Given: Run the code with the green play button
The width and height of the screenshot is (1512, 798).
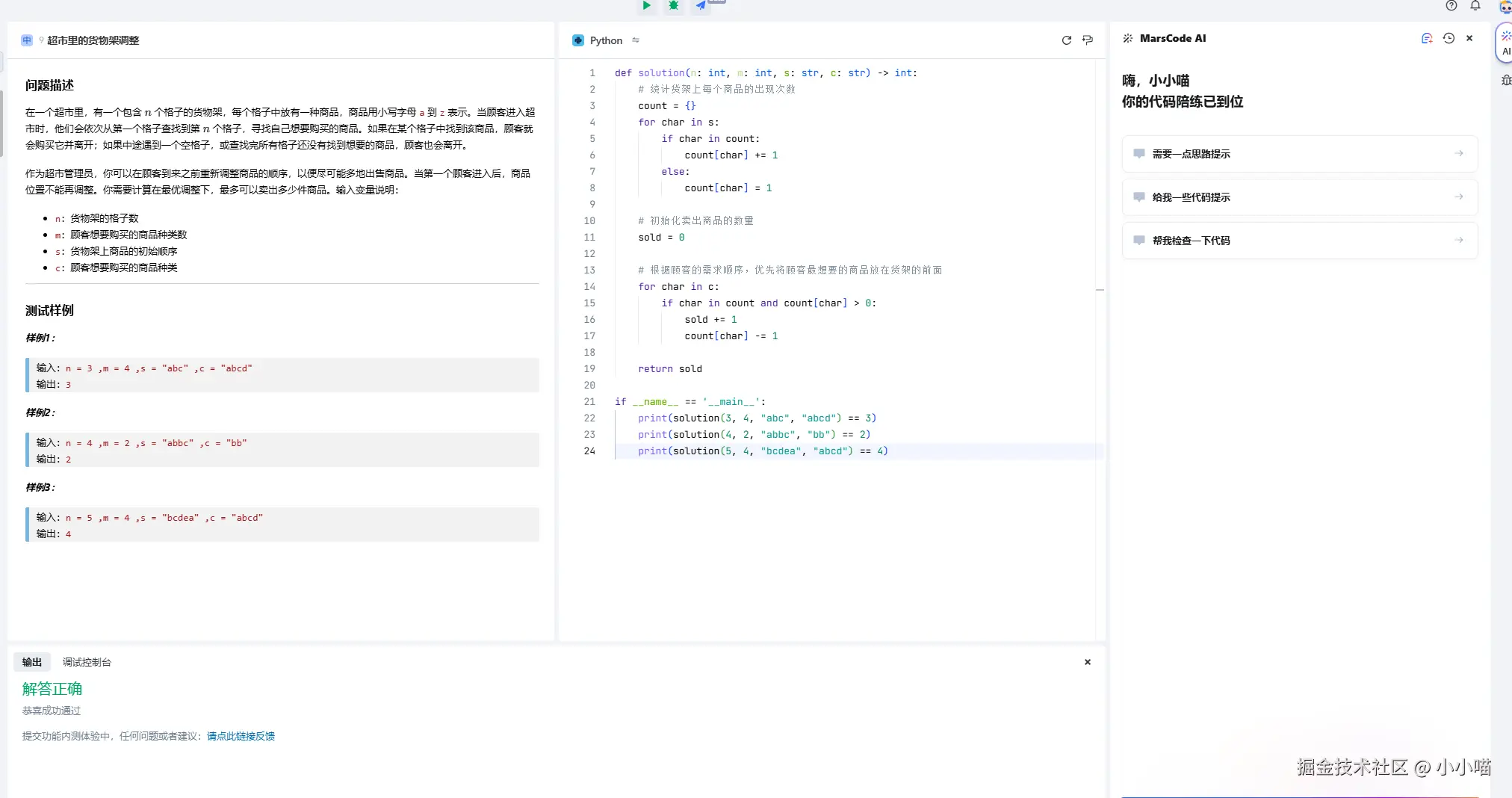Looking at the screenshot, I should point(646,6).
